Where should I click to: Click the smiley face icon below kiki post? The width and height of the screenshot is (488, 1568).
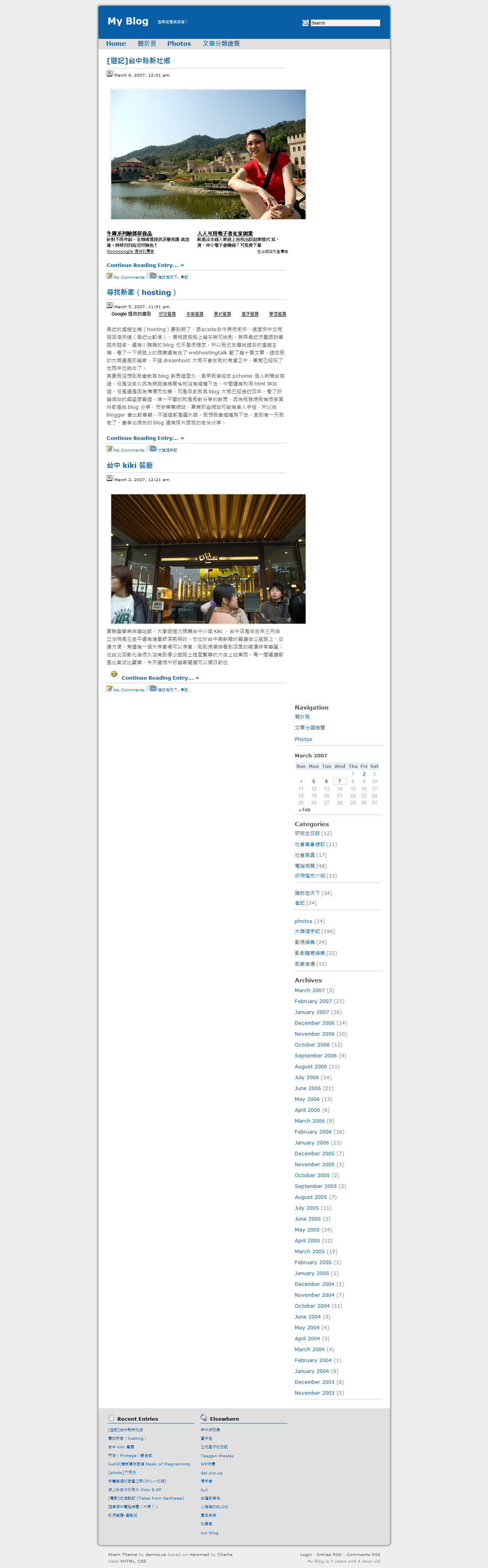(x=114, y=674)
